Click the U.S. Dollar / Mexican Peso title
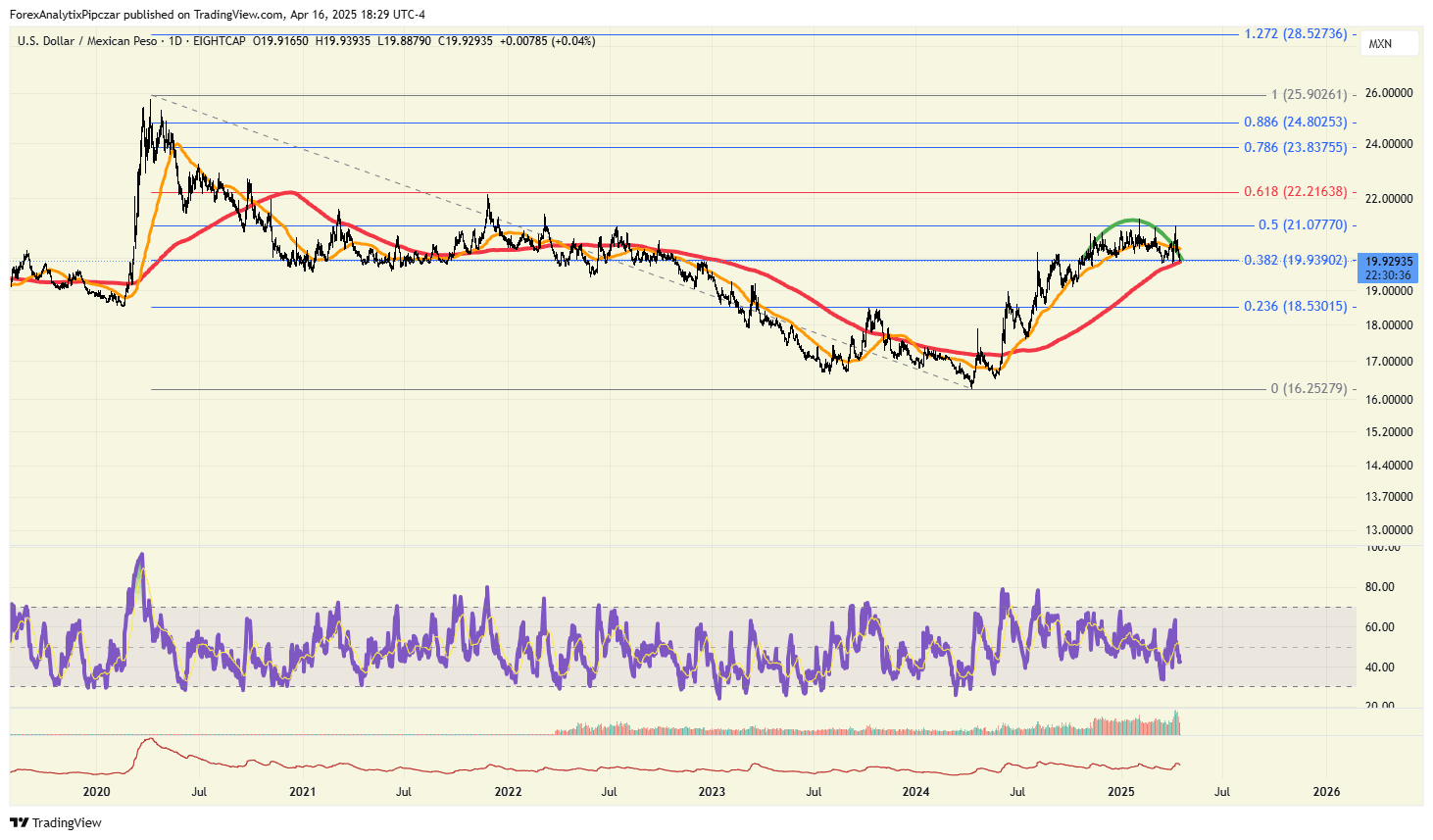Viewport: 1433px width, 840px height. [86, 41]
